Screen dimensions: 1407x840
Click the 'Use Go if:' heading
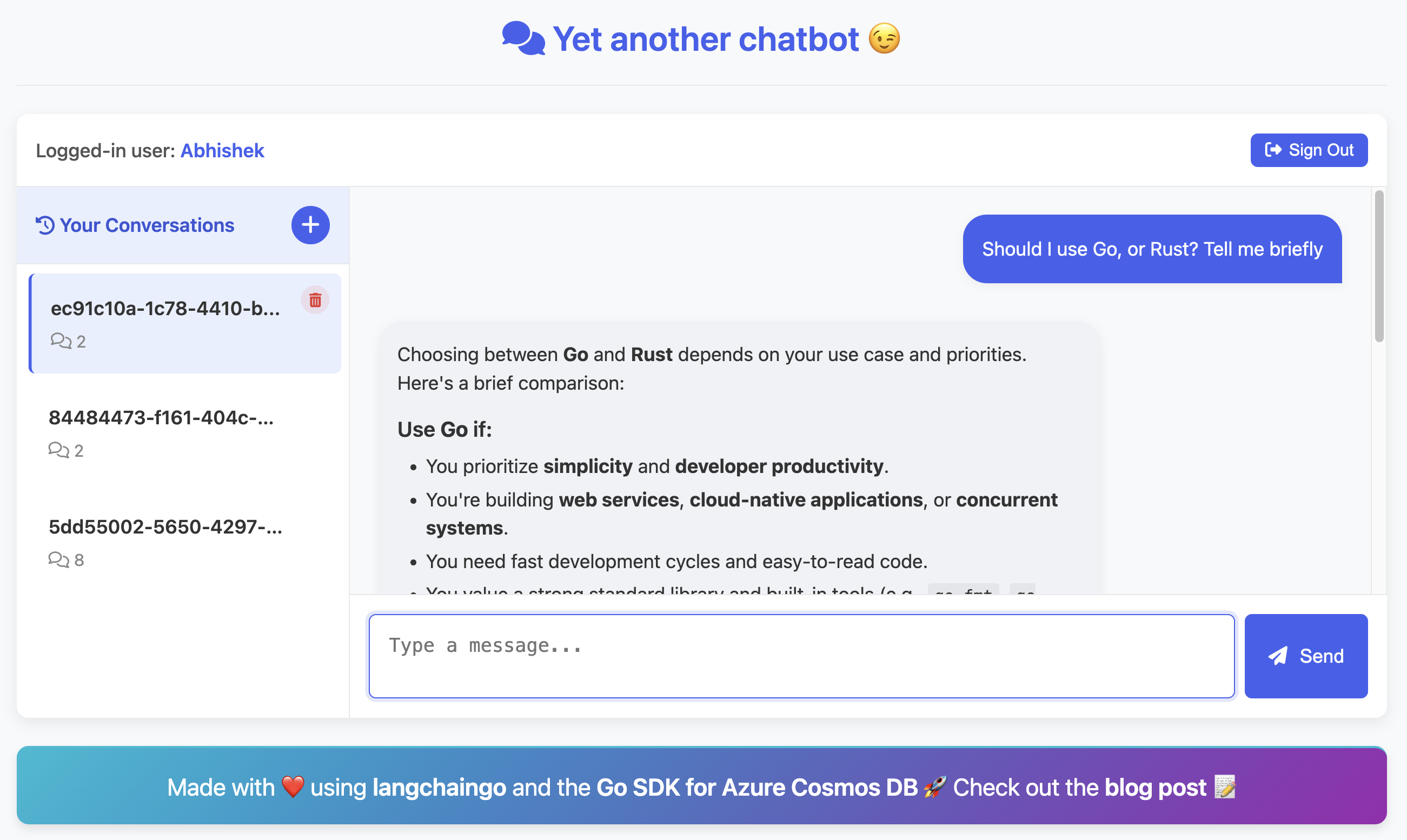[444, 429]
